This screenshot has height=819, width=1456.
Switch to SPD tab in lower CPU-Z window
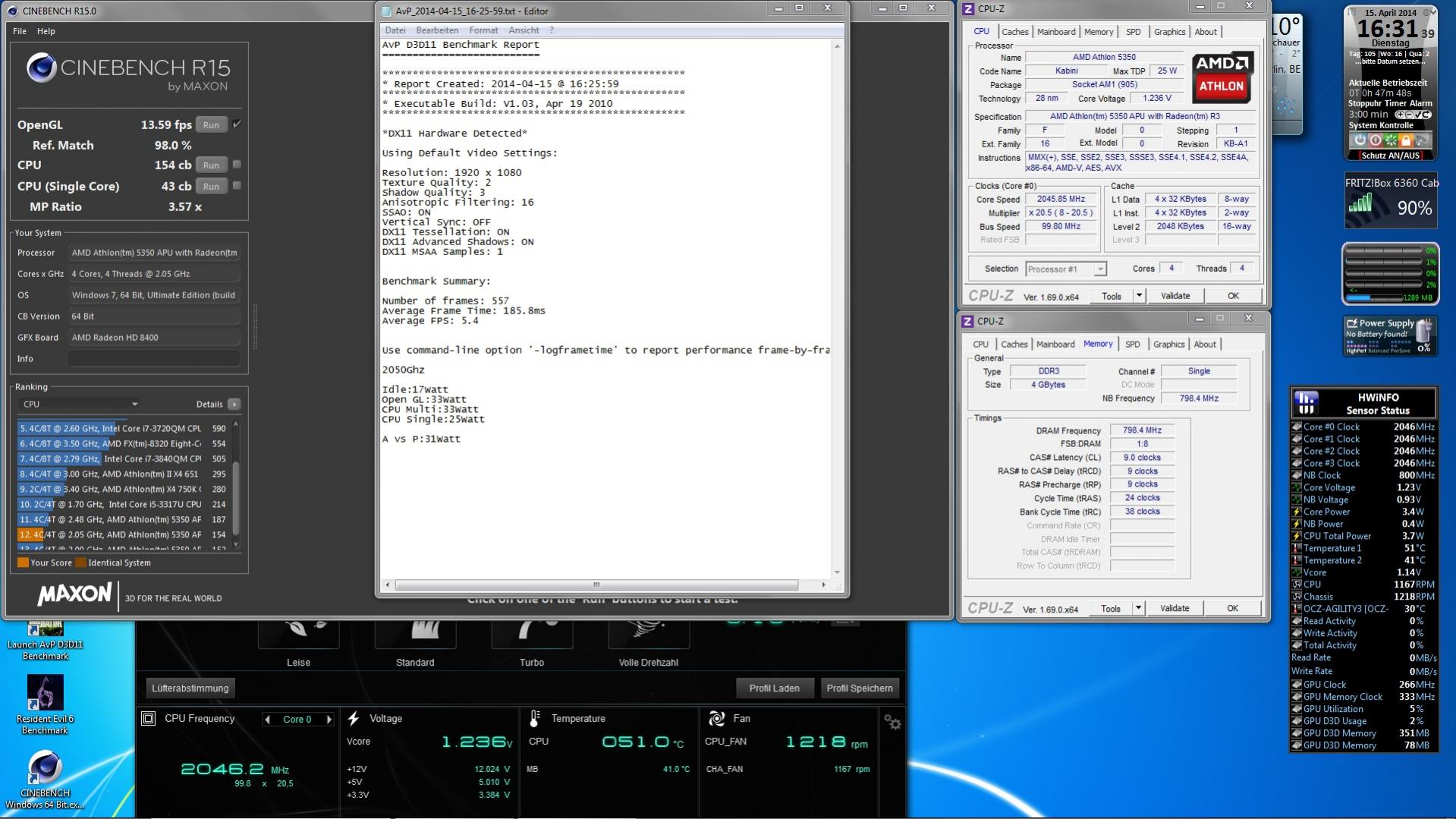pyautogui.click(x=1132, y=345)
